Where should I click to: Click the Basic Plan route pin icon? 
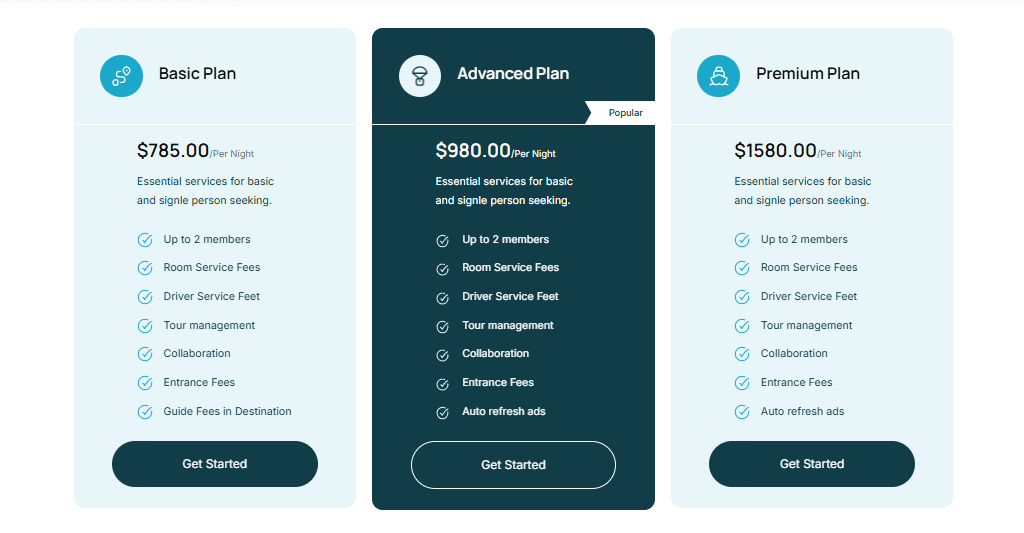click(122, 76)
